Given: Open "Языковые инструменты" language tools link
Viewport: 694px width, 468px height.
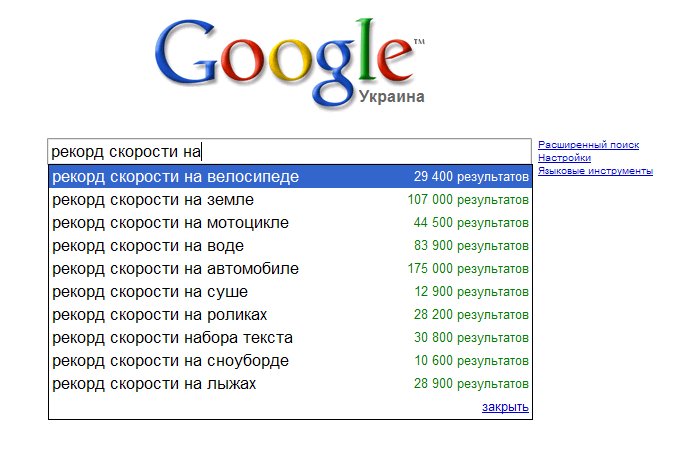Looking at the screenshot, I should click(x=595, y=171).
